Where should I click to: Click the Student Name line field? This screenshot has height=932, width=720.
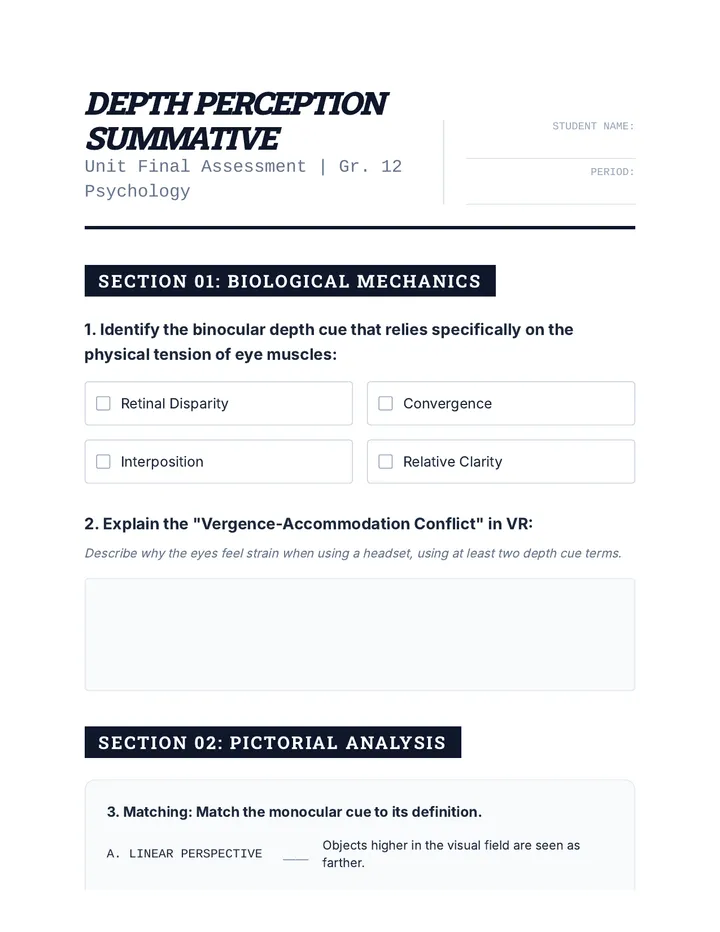551,147
